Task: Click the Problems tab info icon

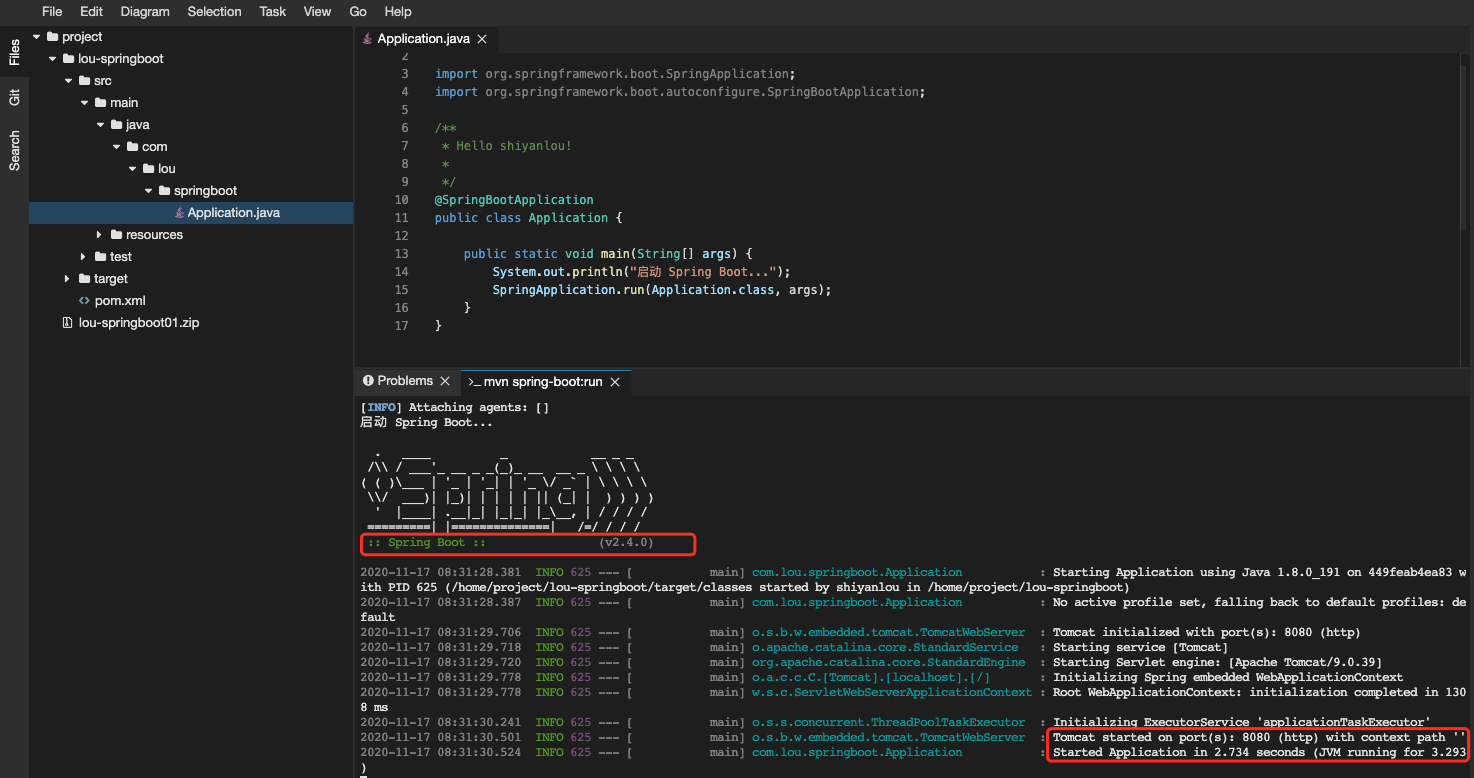Action: coord(368,381)
